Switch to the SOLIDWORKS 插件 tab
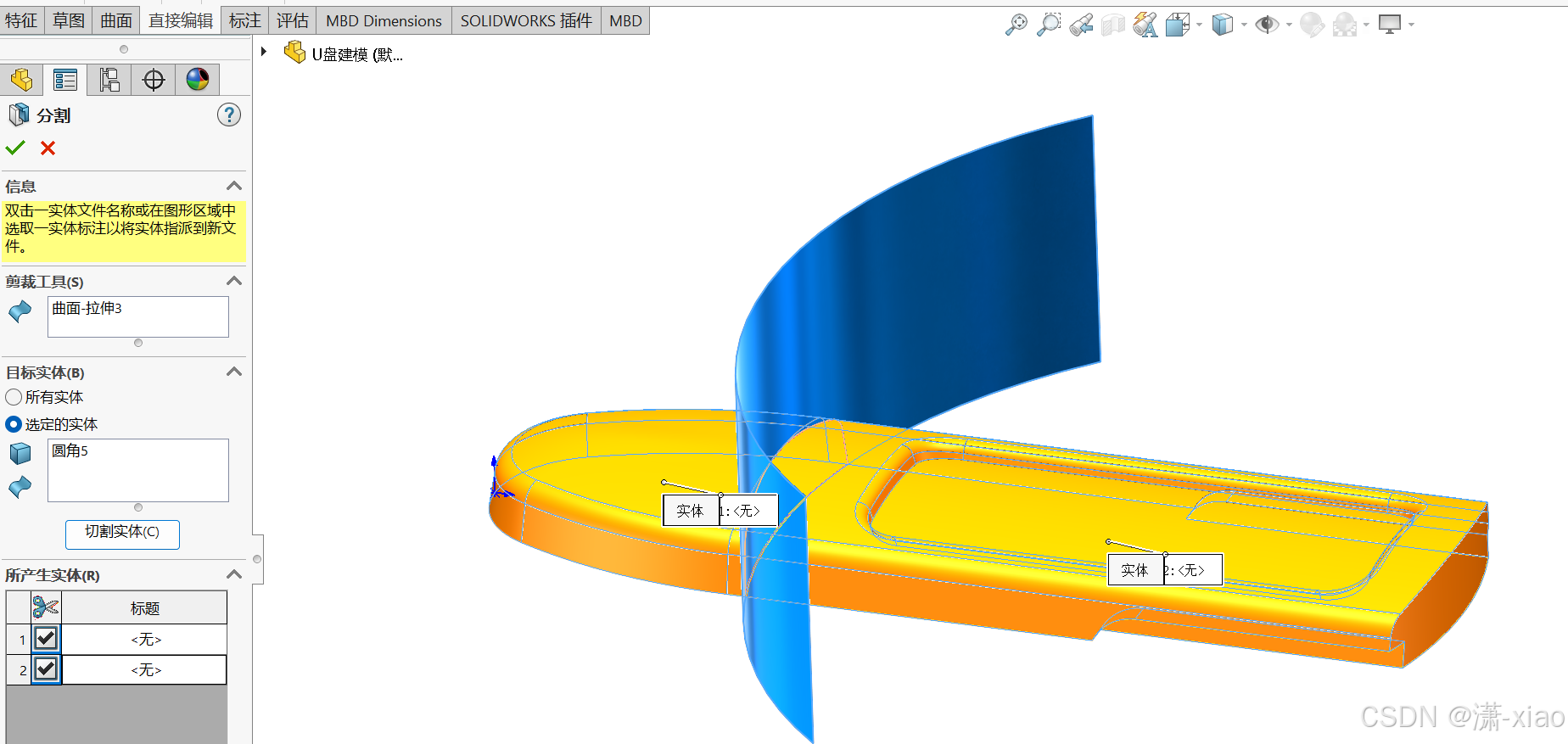Viewport: 1568px width, 744px height. click(526, 20)
